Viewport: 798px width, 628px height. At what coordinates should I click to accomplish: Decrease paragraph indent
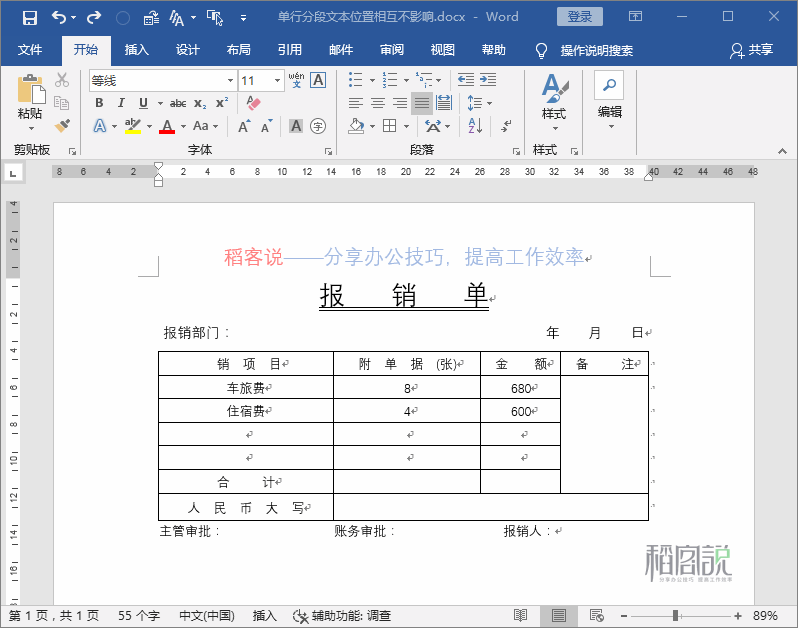click(466, 79)
